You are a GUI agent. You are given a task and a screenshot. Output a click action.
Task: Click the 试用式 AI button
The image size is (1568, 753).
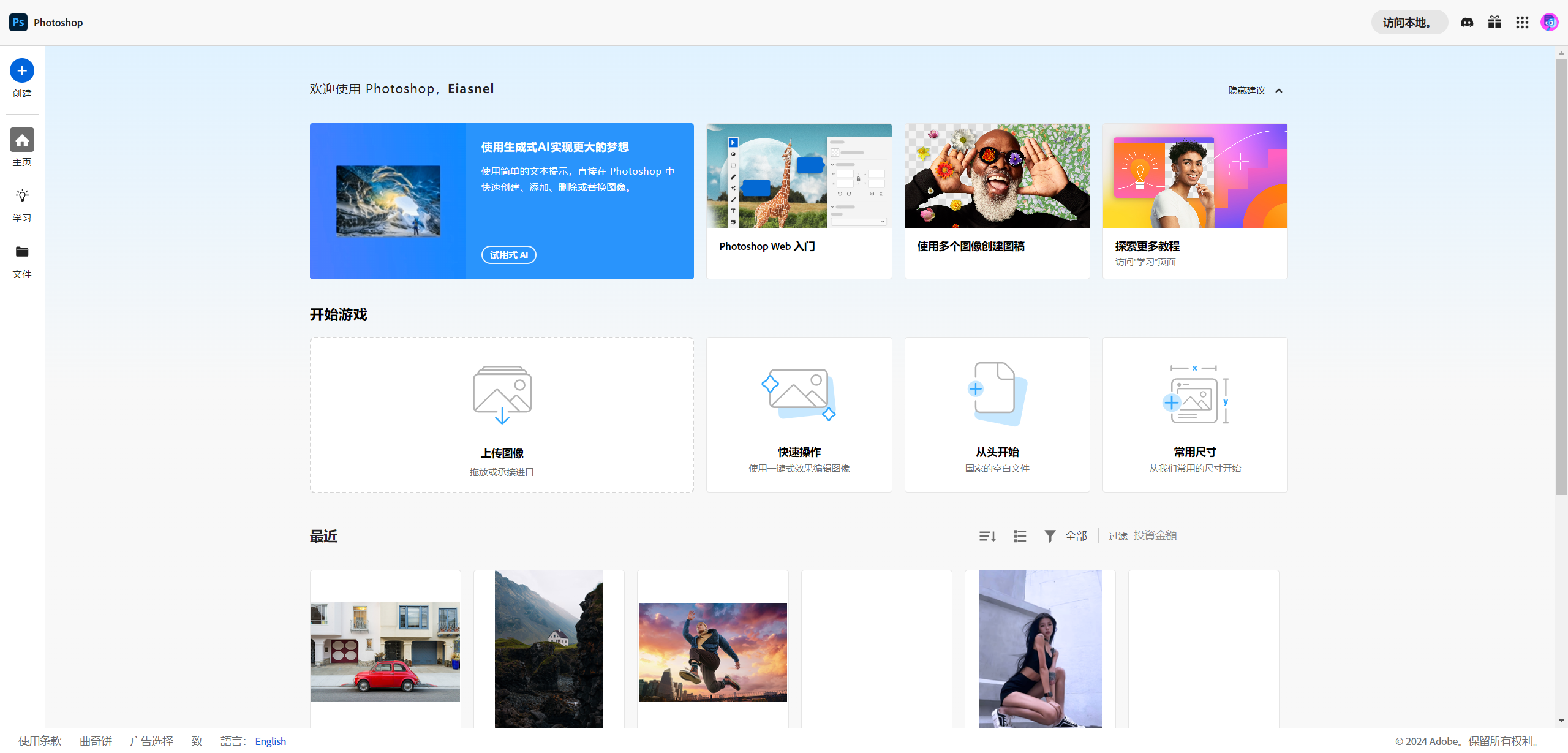point(508,255)
